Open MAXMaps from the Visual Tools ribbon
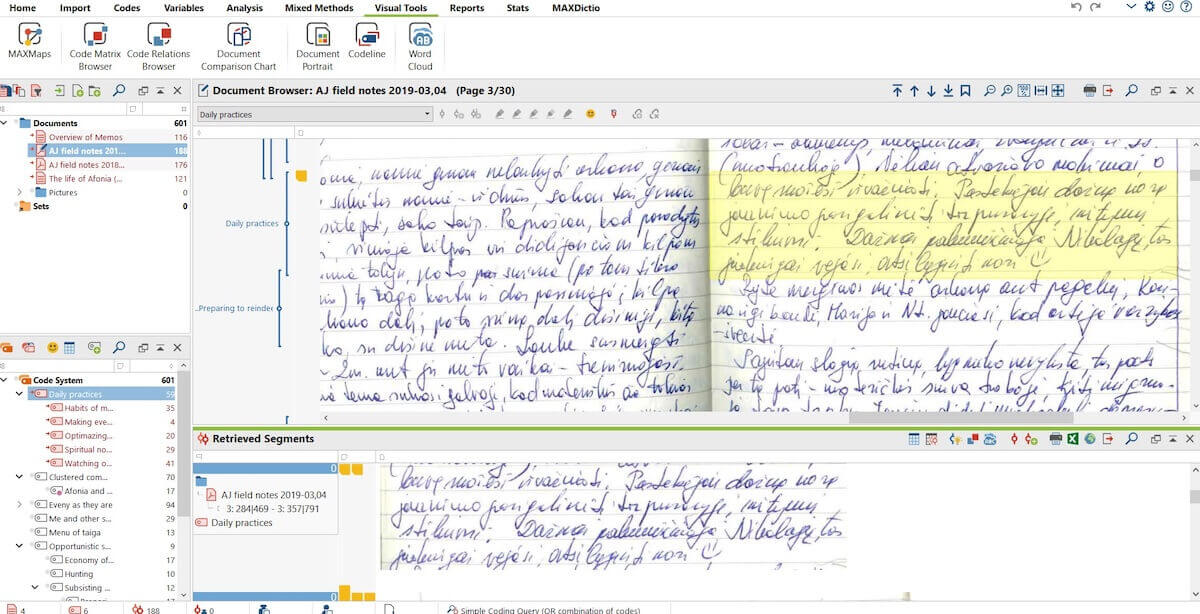 tap(29, 42)
